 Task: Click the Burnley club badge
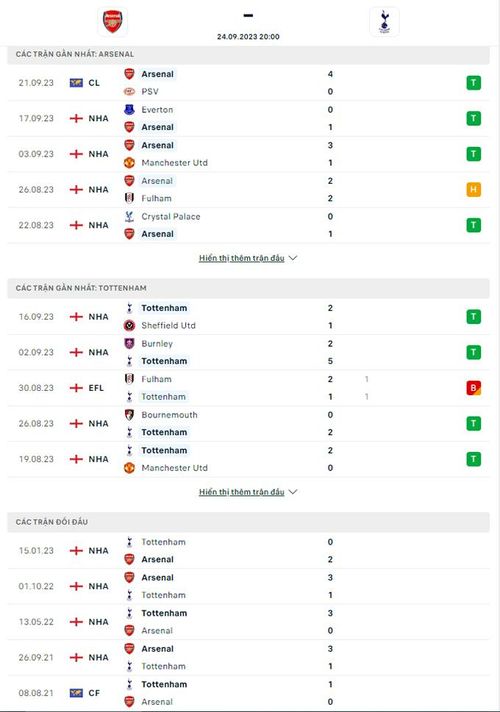tap(129, 343)
